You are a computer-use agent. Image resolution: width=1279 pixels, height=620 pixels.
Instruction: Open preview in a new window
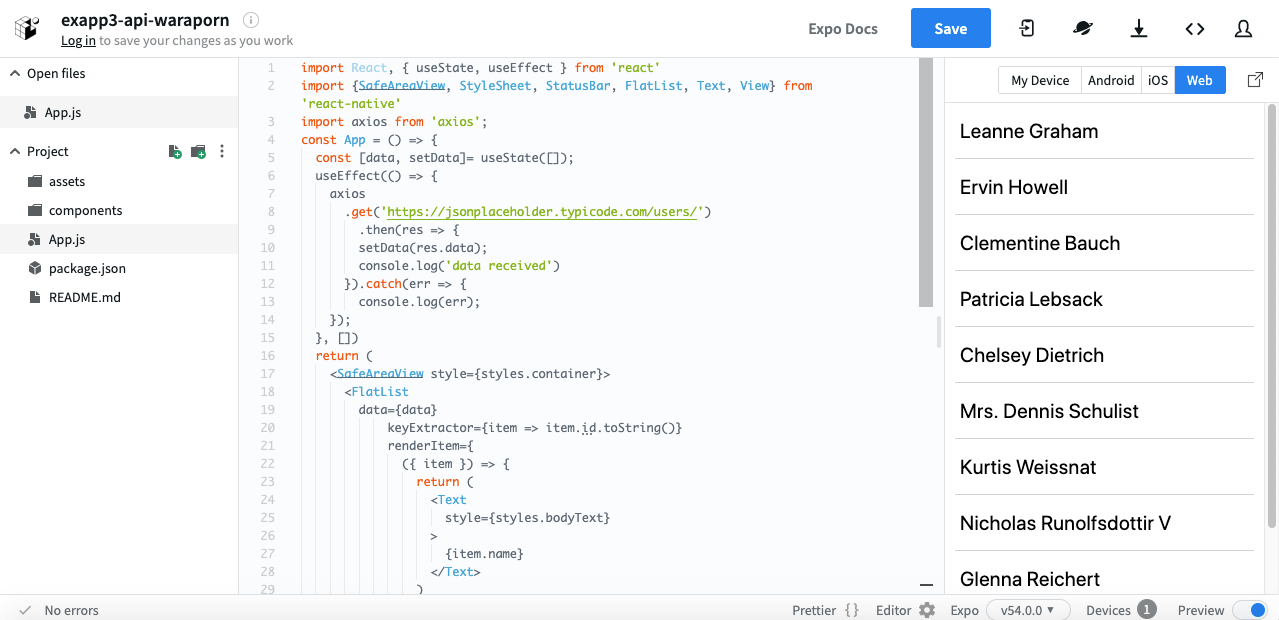pyautogui.click(x=1255, y=80)
